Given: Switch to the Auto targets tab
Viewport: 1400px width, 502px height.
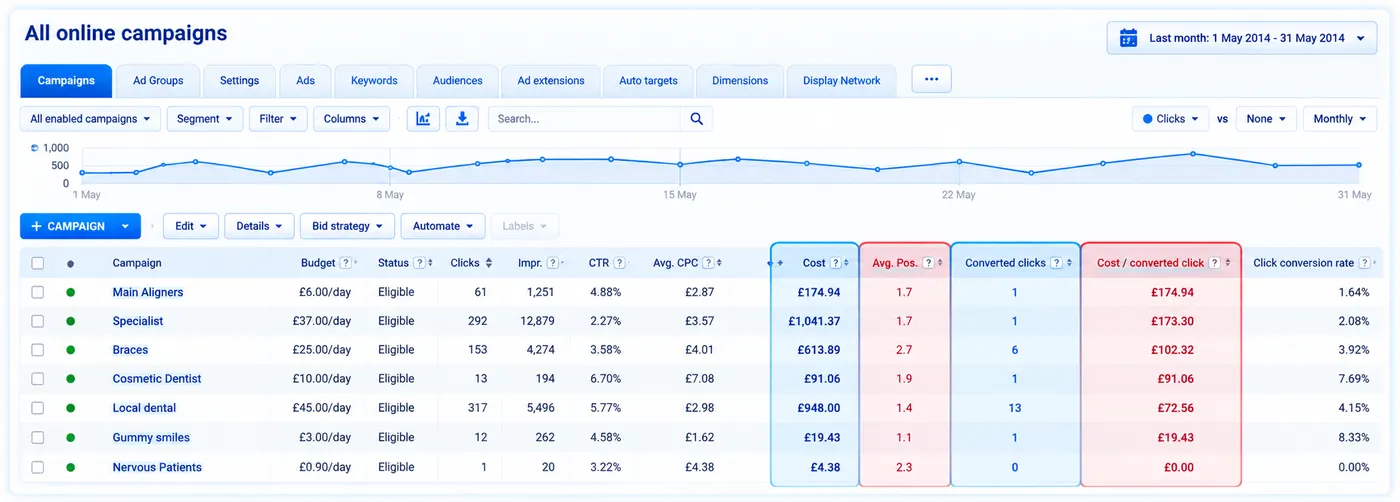Looking at the screenshot, I should pyautogui.click(x=648, y=81).
